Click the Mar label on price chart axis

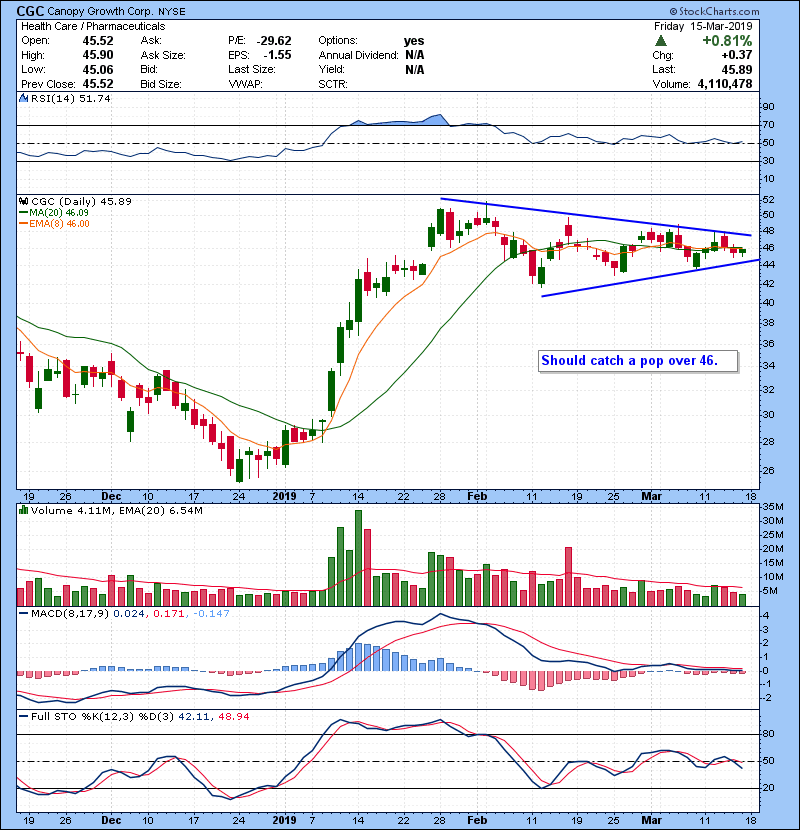pos(652,497)
